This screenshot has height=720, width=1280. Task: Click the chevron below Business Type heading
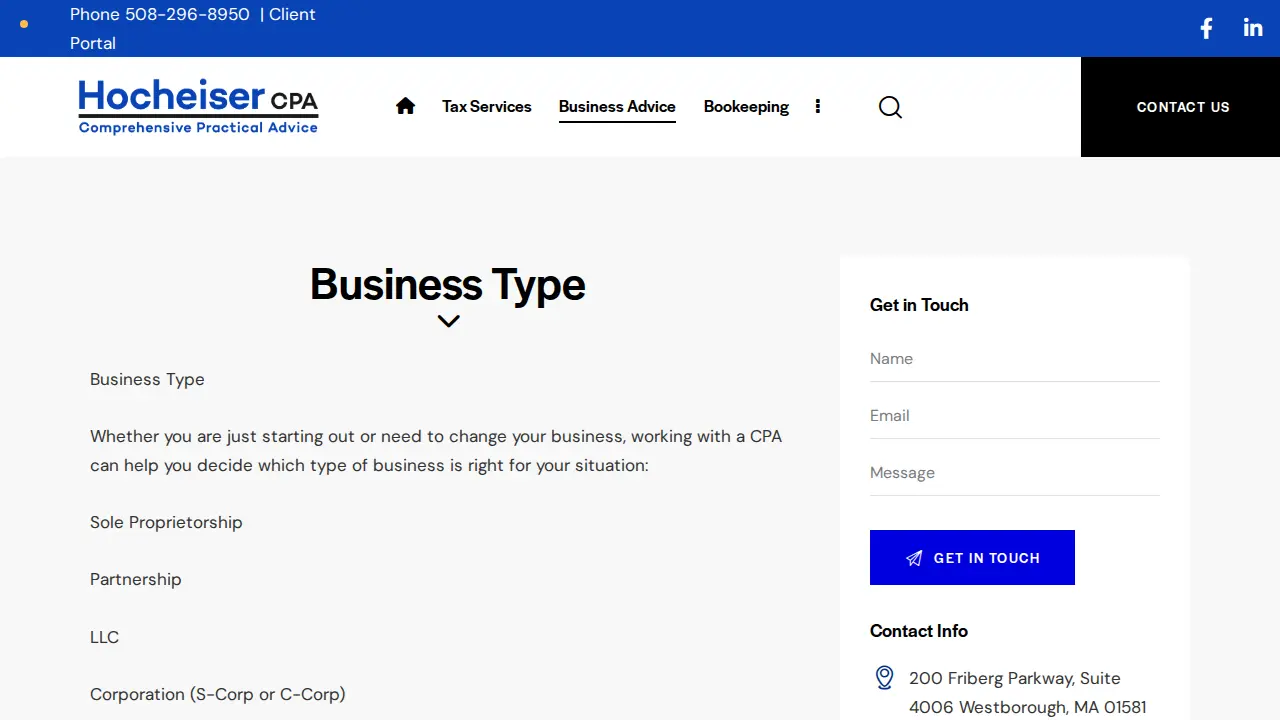[x=448, y=321]
